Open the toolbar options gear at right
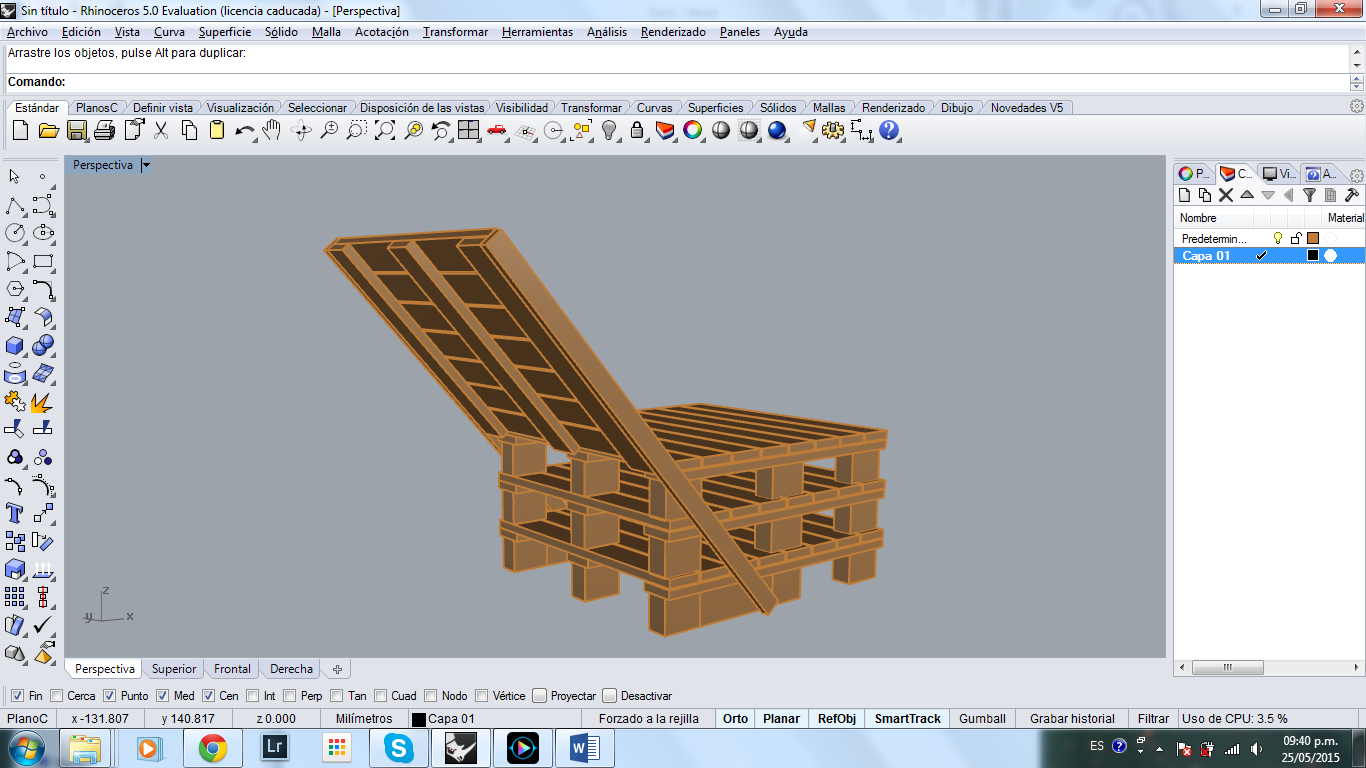Viewport: 1366px width, 768px height. click(1357, 106)
